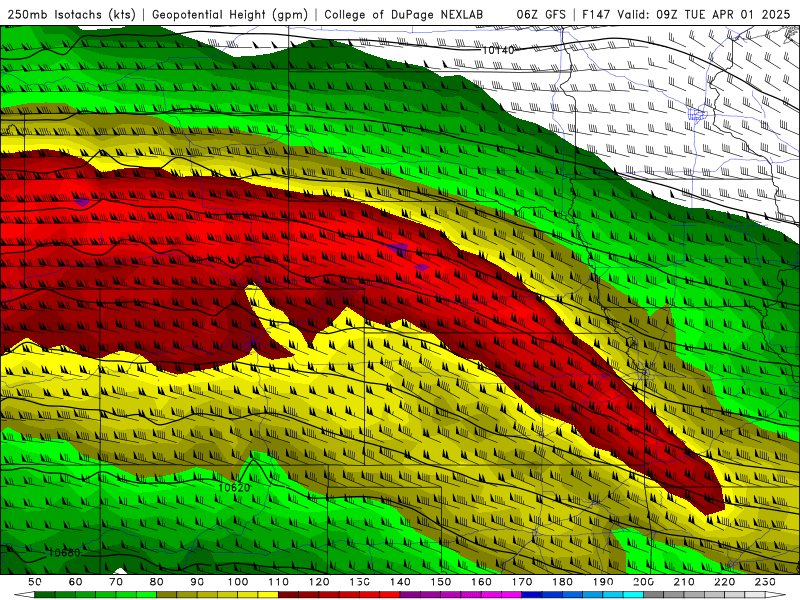Click the '250mb Isotachs (kts)' title text
Image resolution: width=800 pixels, height=600 pixels.
point(71,15)
